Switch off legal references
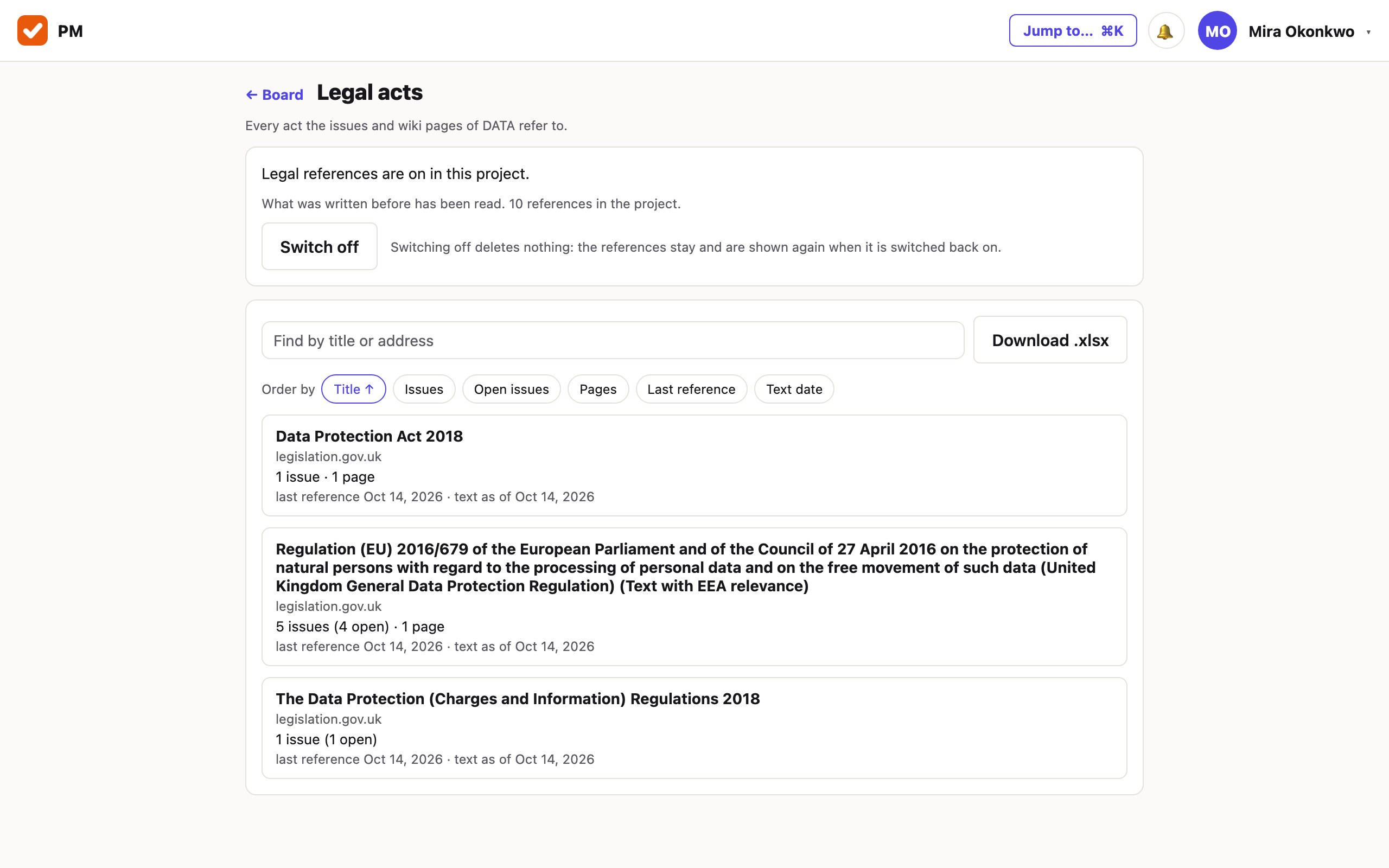1389x868 pixels. 319,247
